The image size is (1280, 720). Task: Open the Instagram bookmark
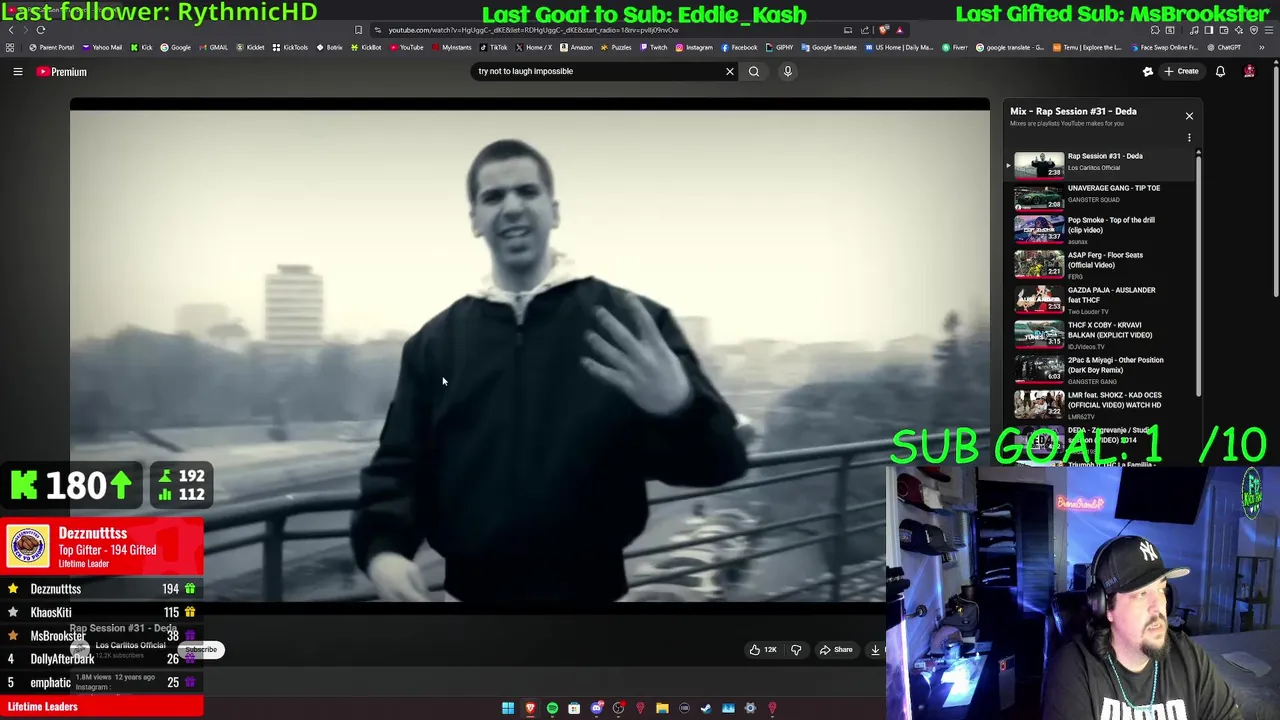coord(694,47)
